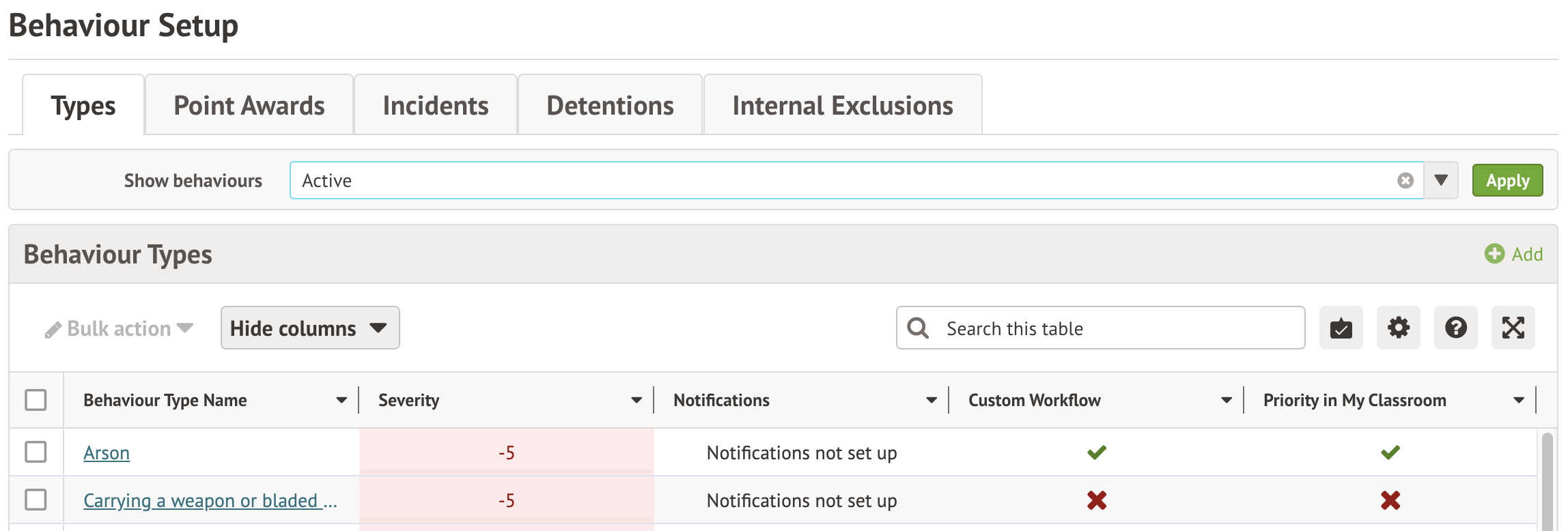Screen dimensions: 1568x531
Task: Click Arson's Custom Workflow green tick
Action: pos(1096,453)
